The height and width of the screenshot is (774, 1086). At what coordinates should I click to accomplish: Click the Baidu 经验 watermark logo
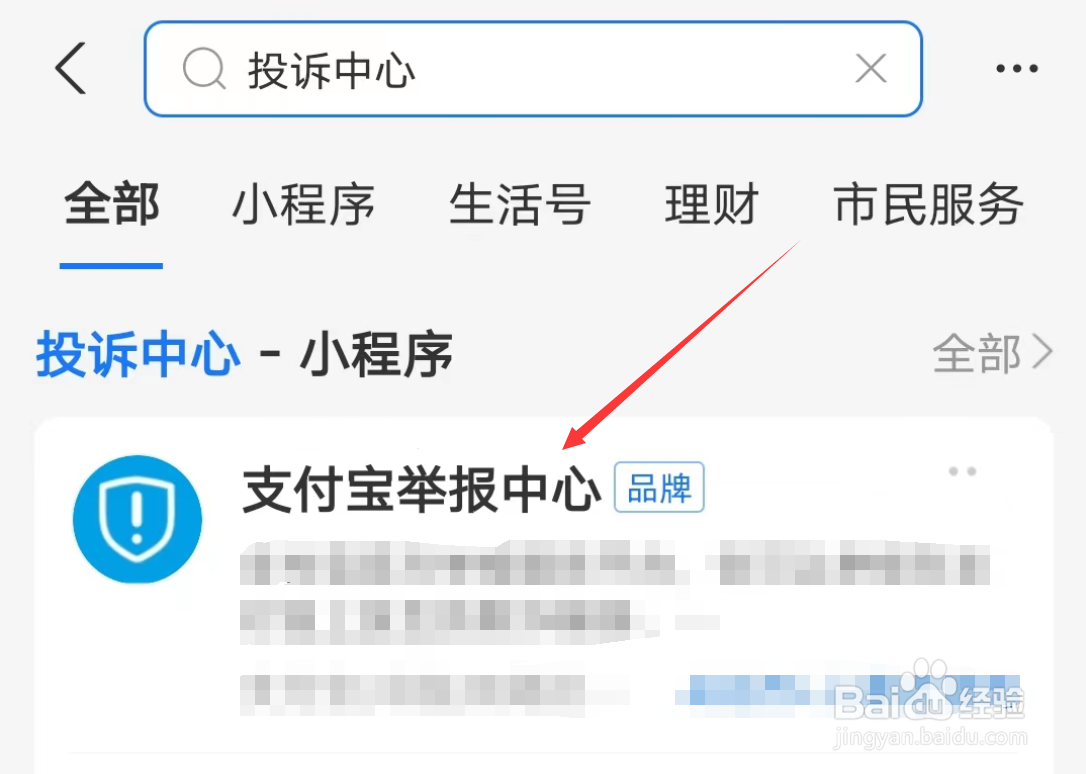[x=928, y=701]
